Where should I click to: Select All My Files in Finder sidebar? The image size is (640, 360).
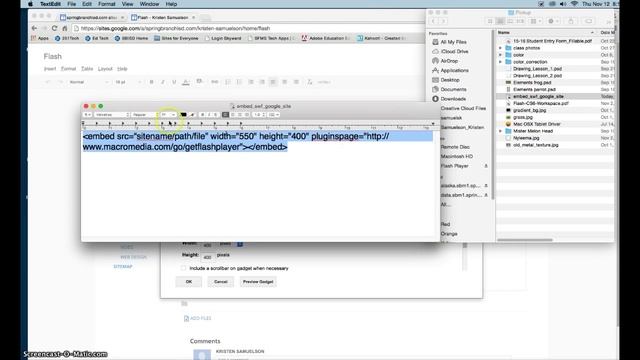click(449, 42)
